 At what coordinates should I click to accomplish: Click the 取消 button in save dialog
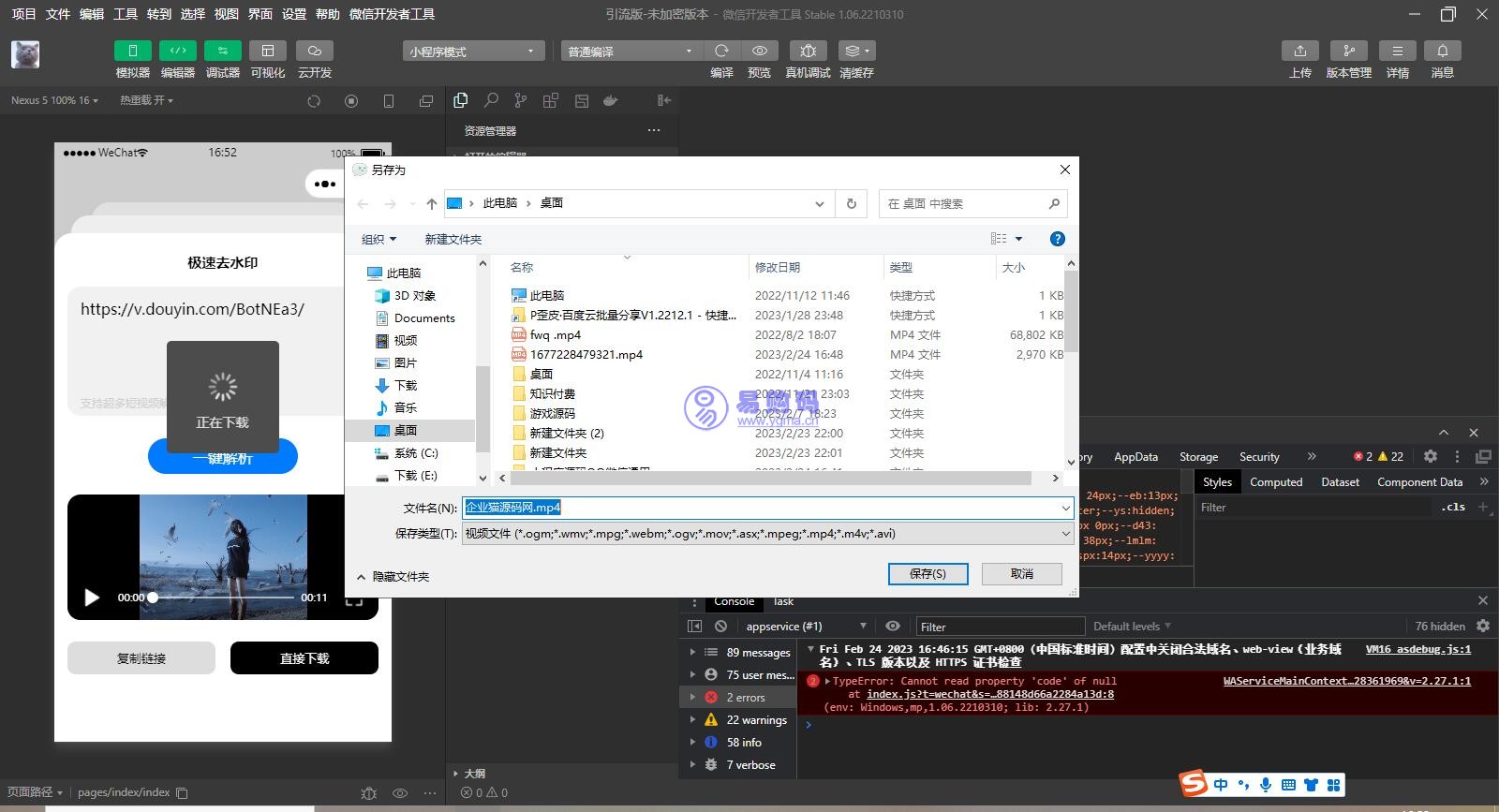pos(1021,573)
